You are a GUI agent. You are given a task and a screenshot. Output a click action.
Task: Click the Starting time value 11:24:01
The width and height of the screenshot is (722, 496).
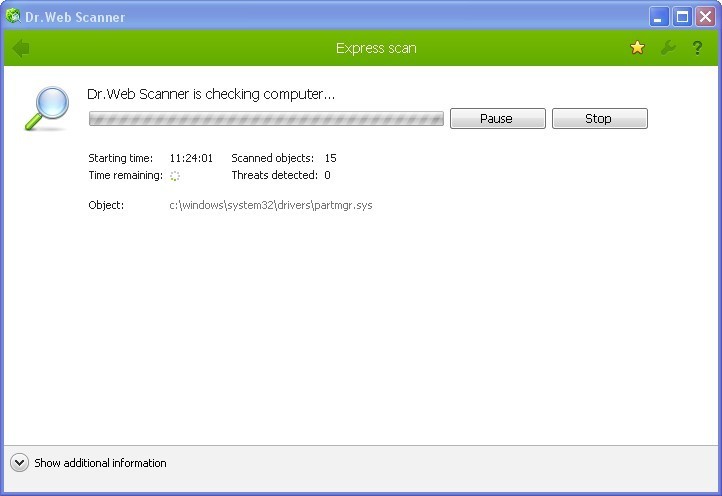point(191,158)
